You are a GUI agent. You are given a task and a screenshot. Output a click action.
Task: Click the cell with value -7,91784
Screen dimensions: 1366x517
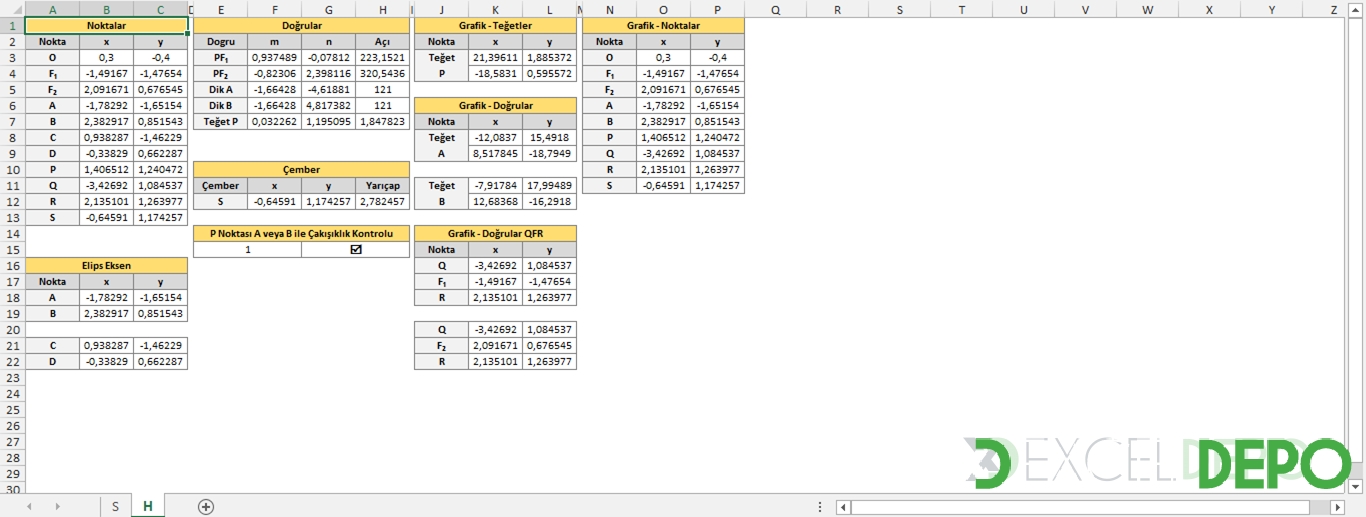point(495,185)
